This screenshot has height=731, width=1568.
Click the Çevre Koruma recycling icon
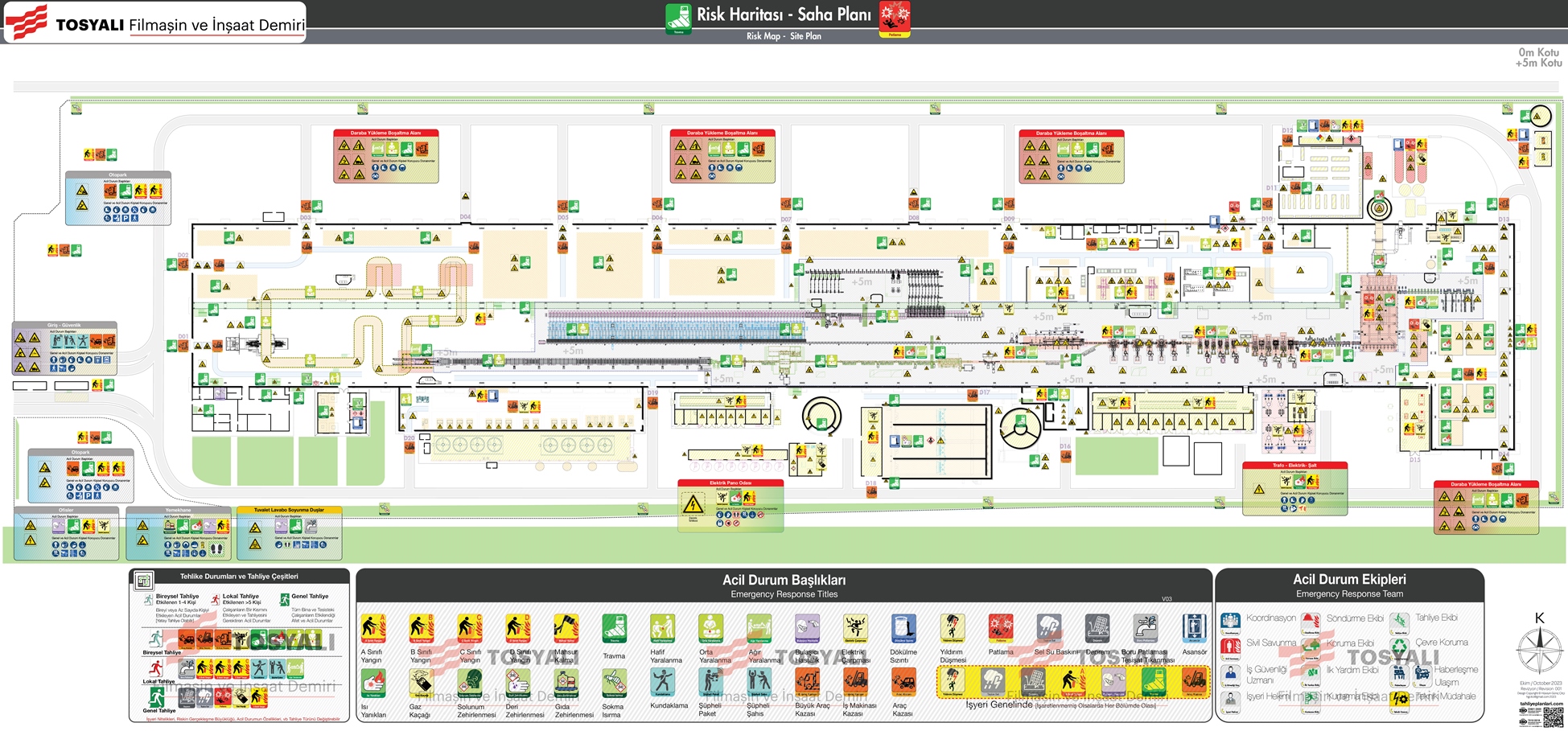[x=1400, y=646]
